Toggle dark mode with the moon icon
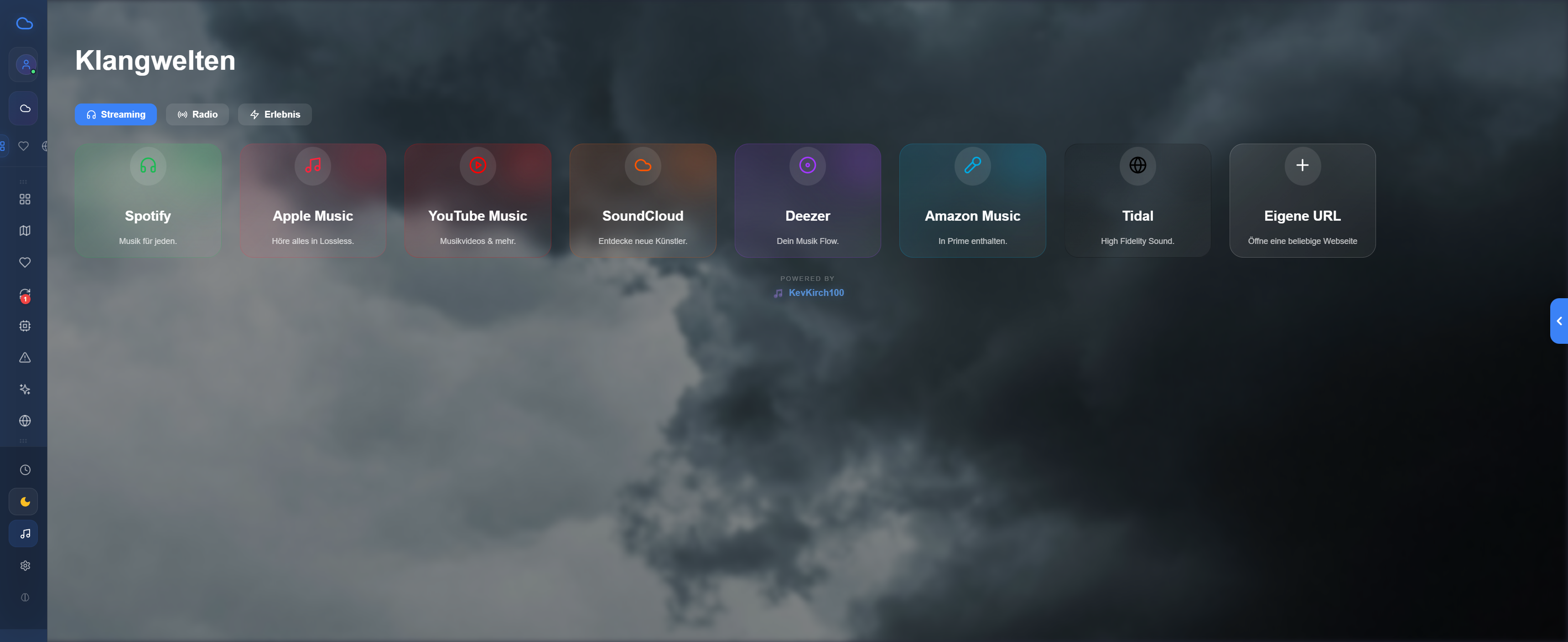 coord(24,502)
